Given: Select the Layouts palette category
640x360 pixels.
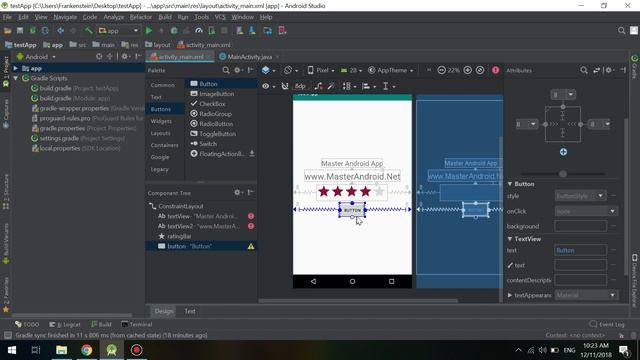Looking at the screenshot, I should 160,133.
